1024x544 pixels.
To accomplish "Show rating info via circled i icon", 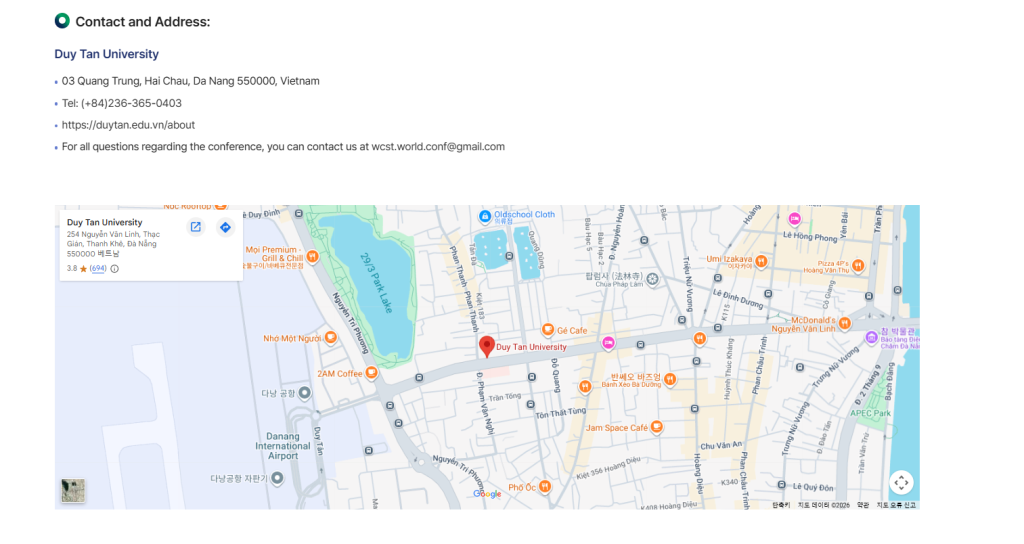I will tap(114, 269).
